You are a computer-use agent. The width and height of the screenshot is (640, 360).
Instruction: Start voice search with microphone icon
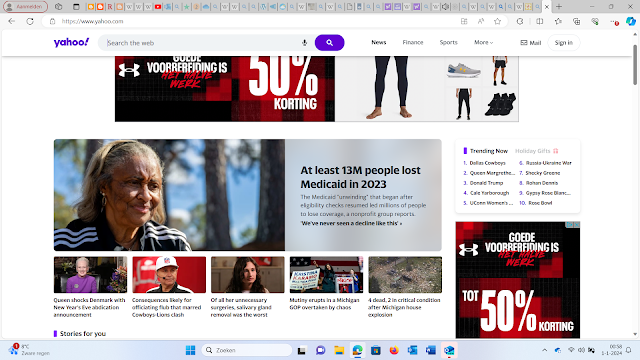[304, 43]
